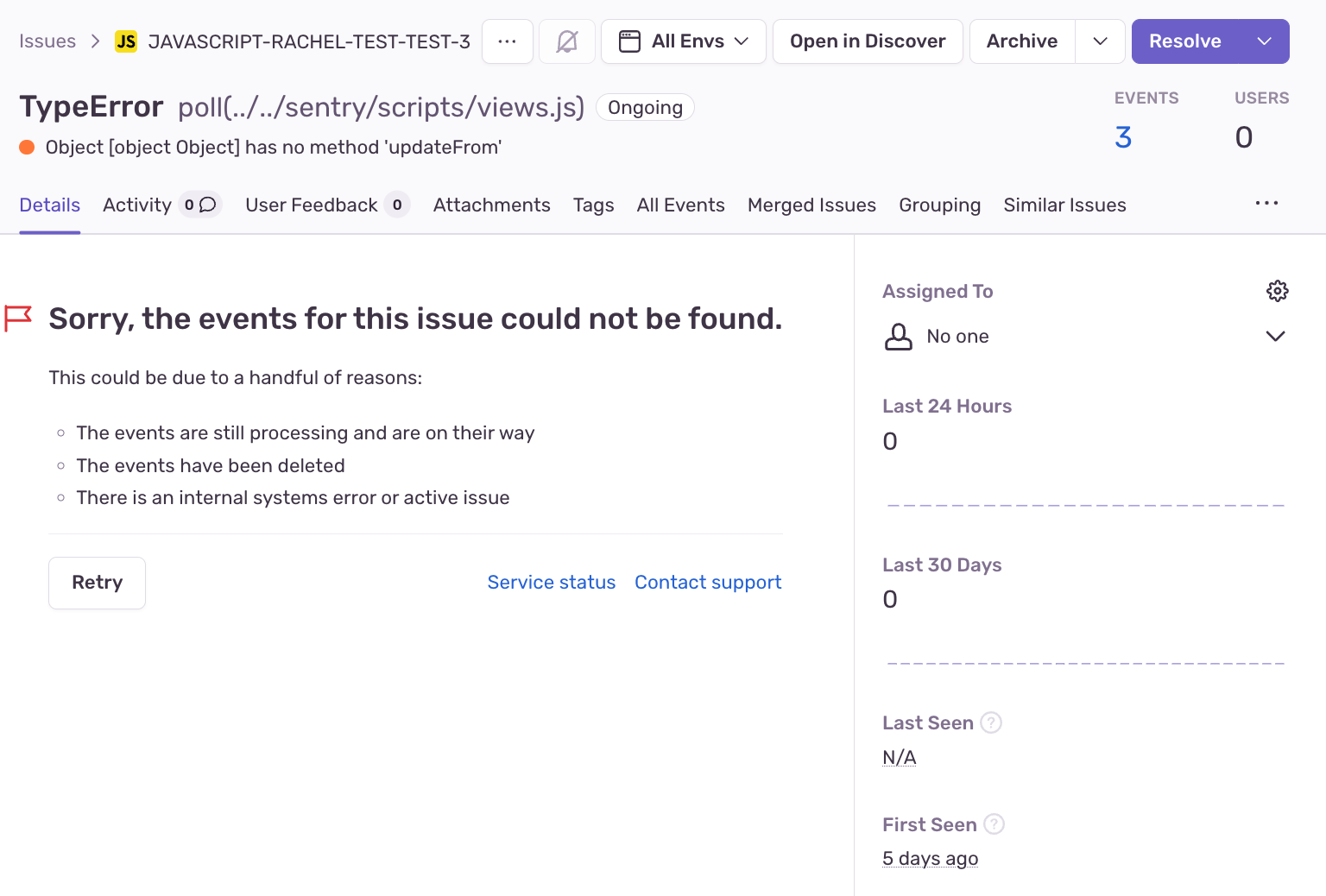Screen dimensions: 1326x896
Task: Click the help icon next to First Seen
Action: pyautogui.click(x=994, y=824)
